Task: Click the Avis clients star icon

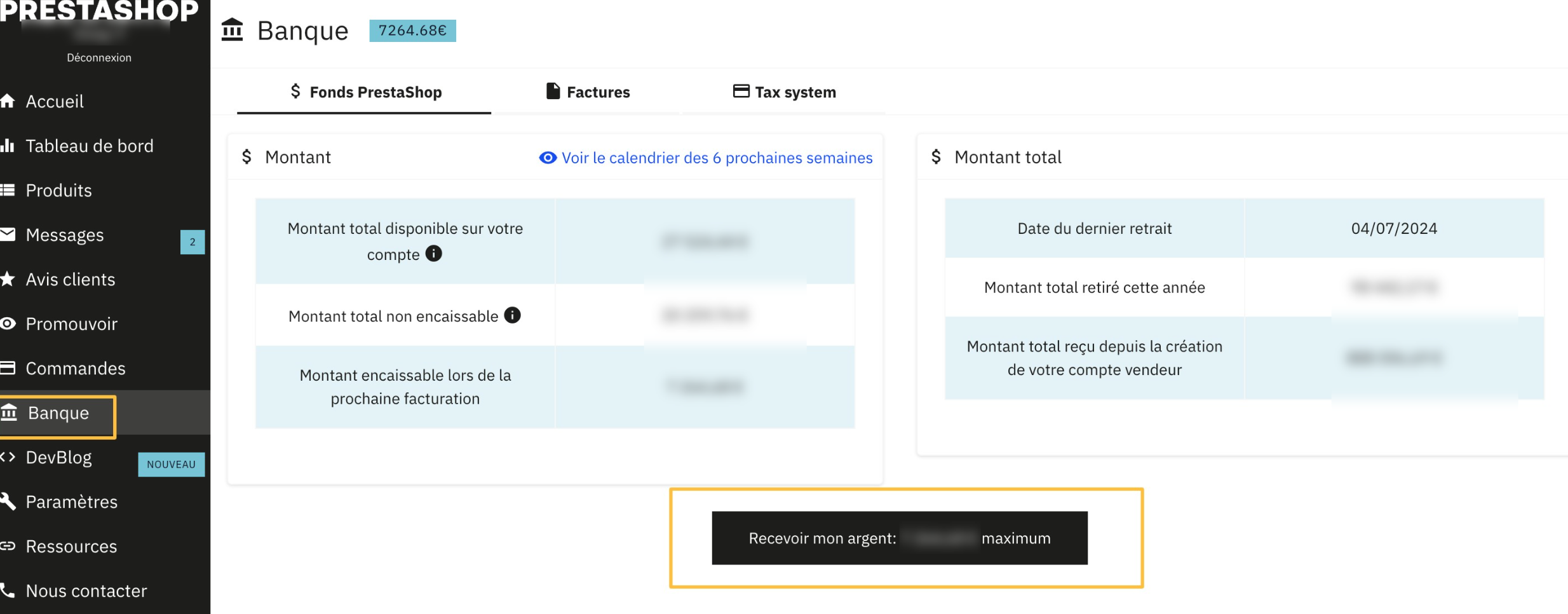Action: click(x=7, y=279)
